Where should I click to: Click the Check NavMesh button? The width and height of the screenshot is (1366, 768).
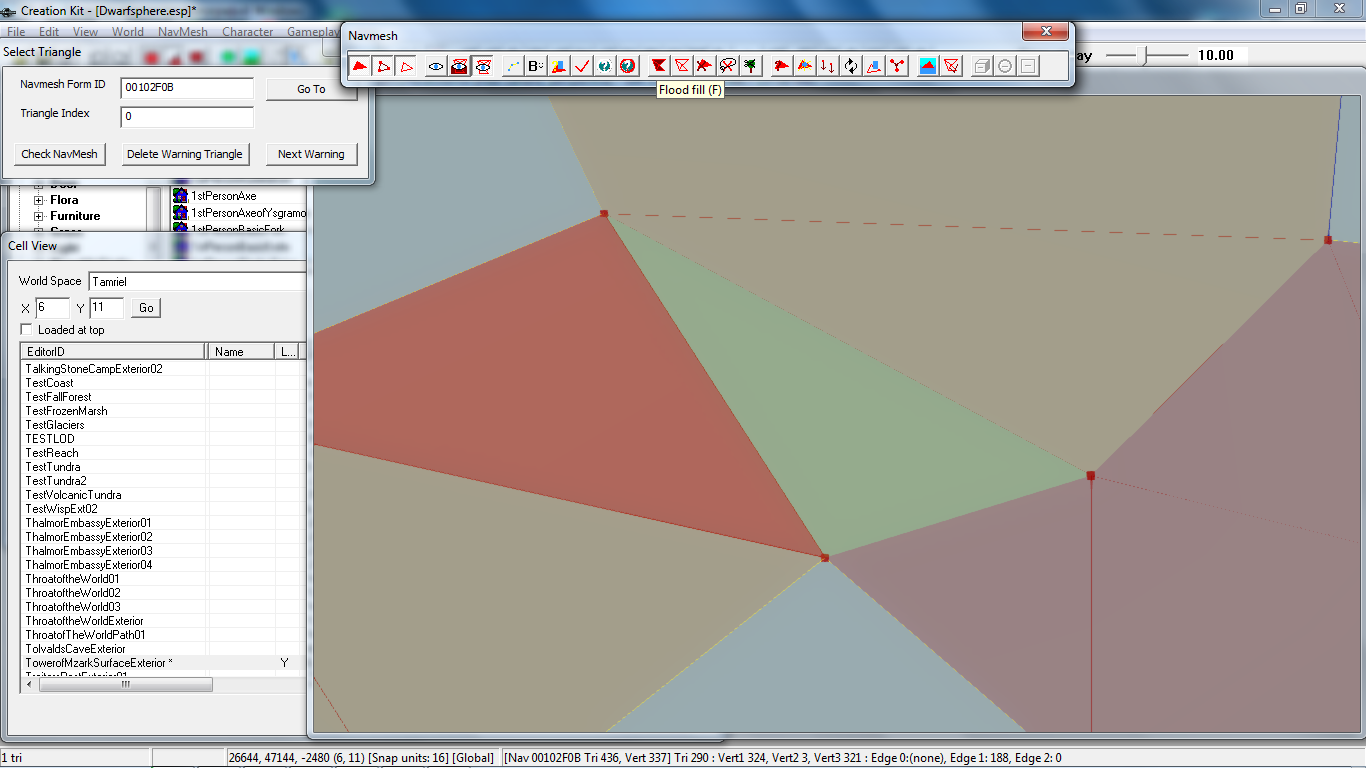(60, 154)
